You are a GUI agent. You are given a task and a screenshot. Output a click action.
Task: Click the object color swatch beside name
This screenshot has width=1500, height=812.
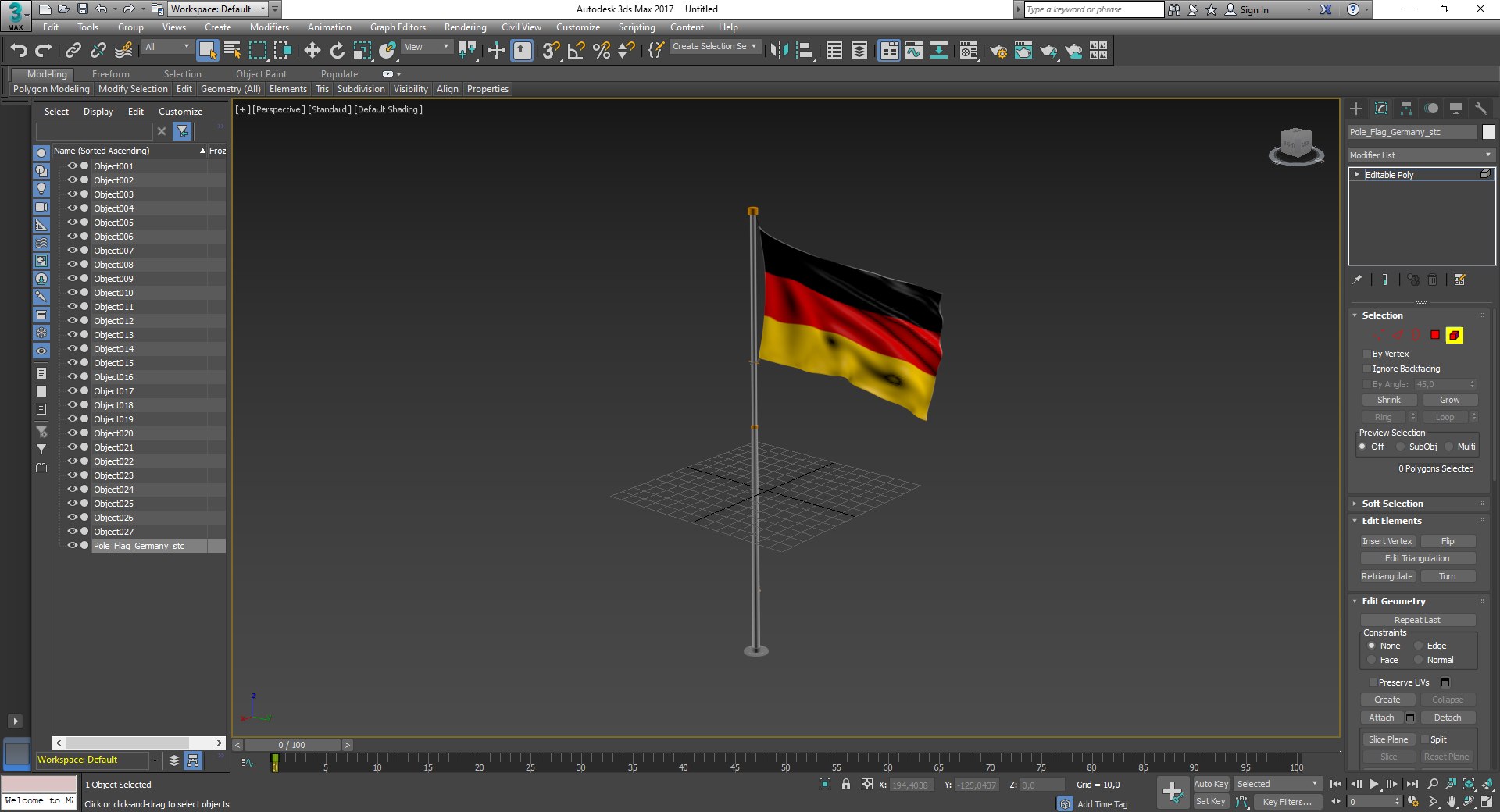pyautogui.click(x=1488, y=132)
